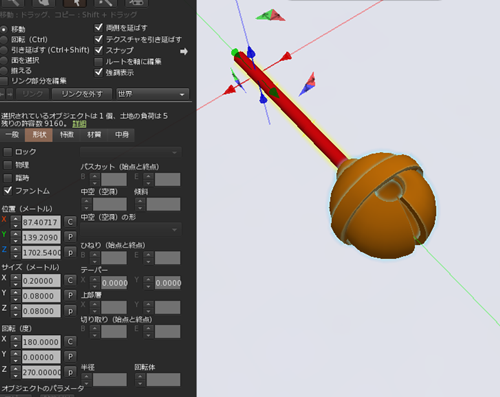Open the shape type dropdown beside ロック
The width and height of the screenshot is (500, 397).
(x=131, y=152)
